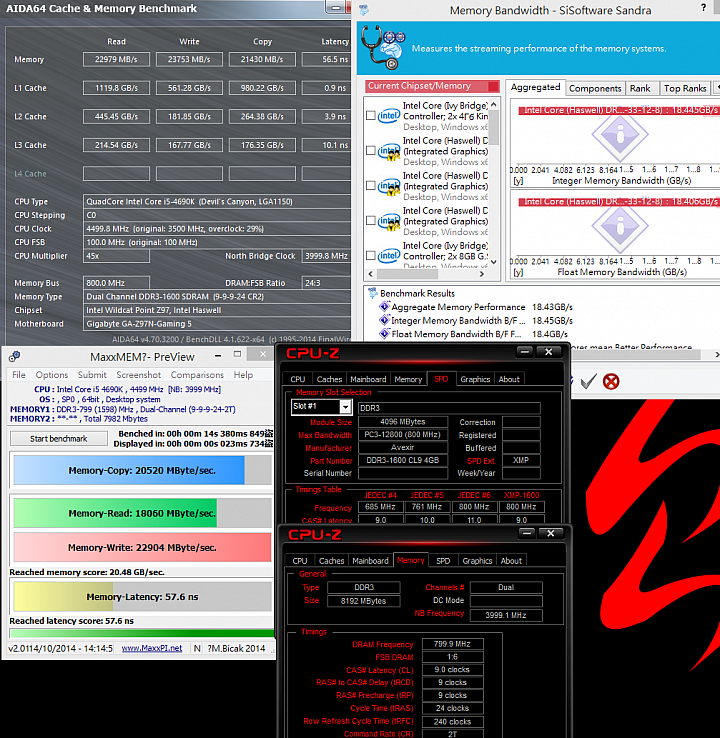Click the Benchmark Results header icon
The height and width of the screenshot is (738, 720).
[x=373, y=293]
